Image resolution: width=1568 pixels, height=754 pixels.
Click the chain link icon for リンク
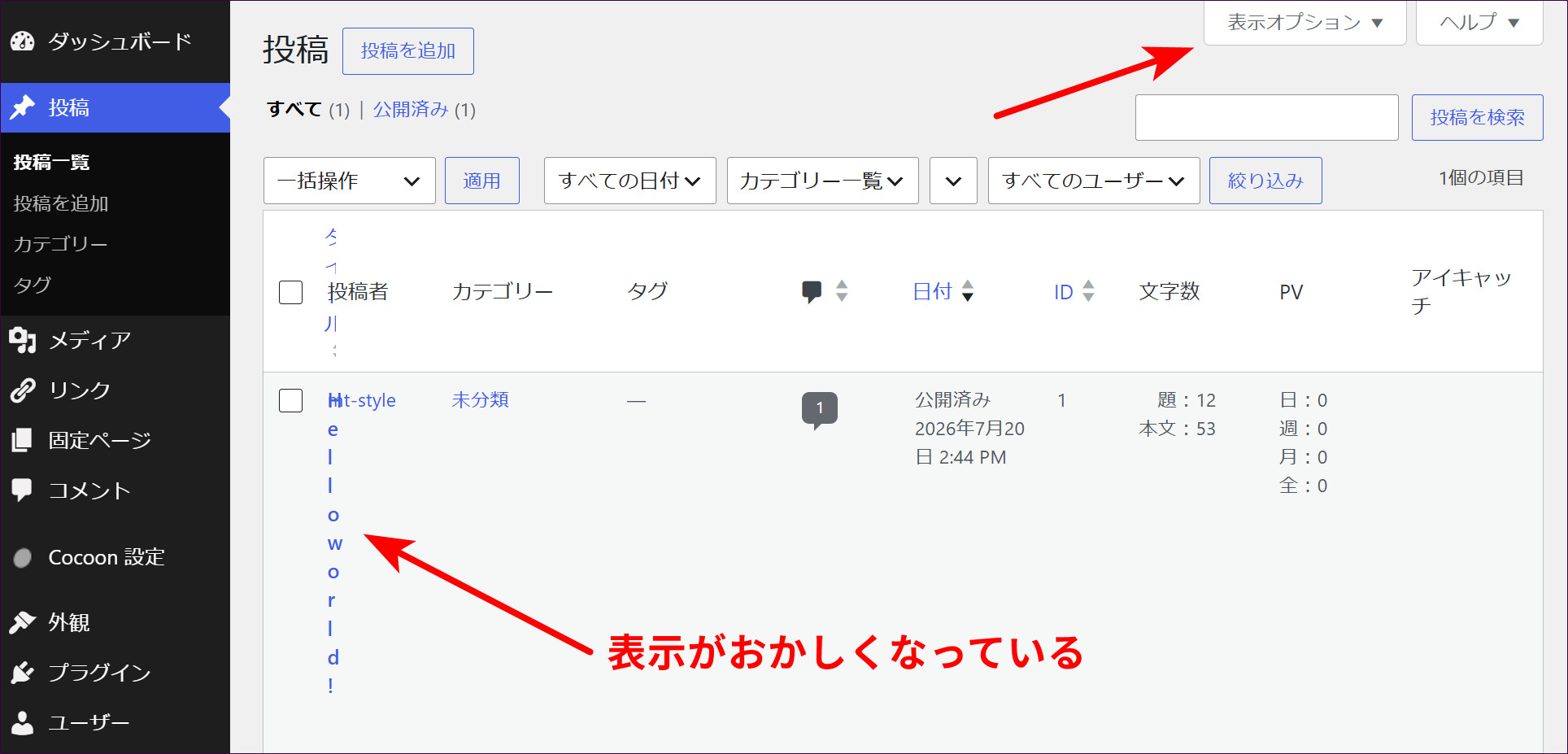point(23,390)
